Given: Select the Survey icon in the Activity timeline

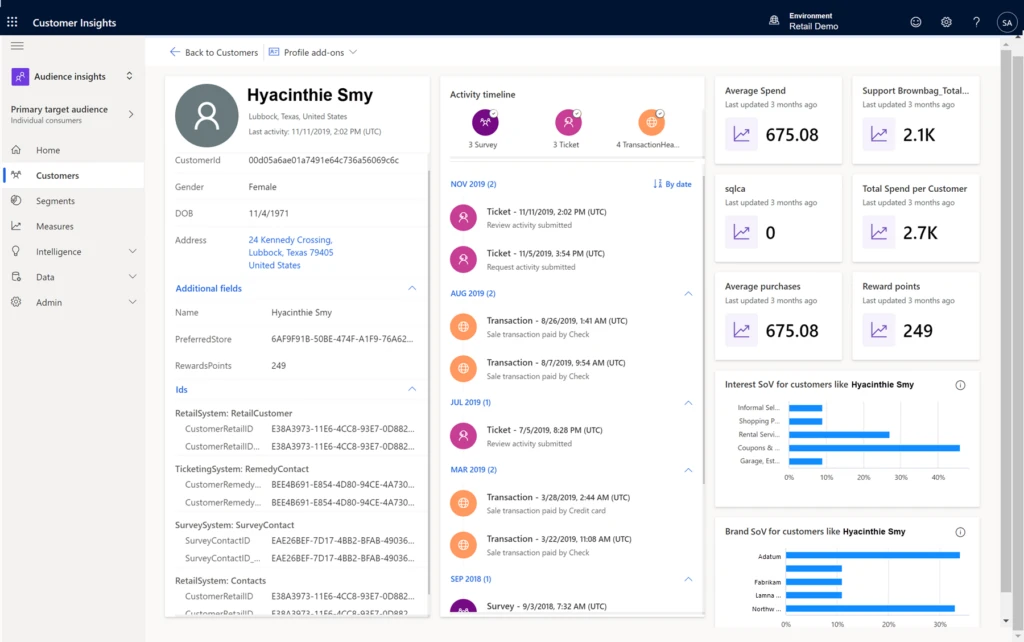Looking at the screenshot, I should point(485,124).
